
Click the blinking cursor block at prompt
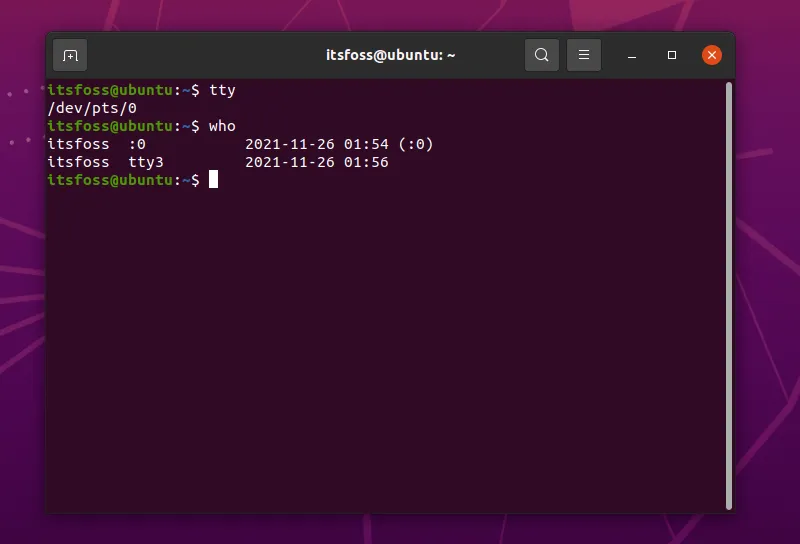coord(213,180)
